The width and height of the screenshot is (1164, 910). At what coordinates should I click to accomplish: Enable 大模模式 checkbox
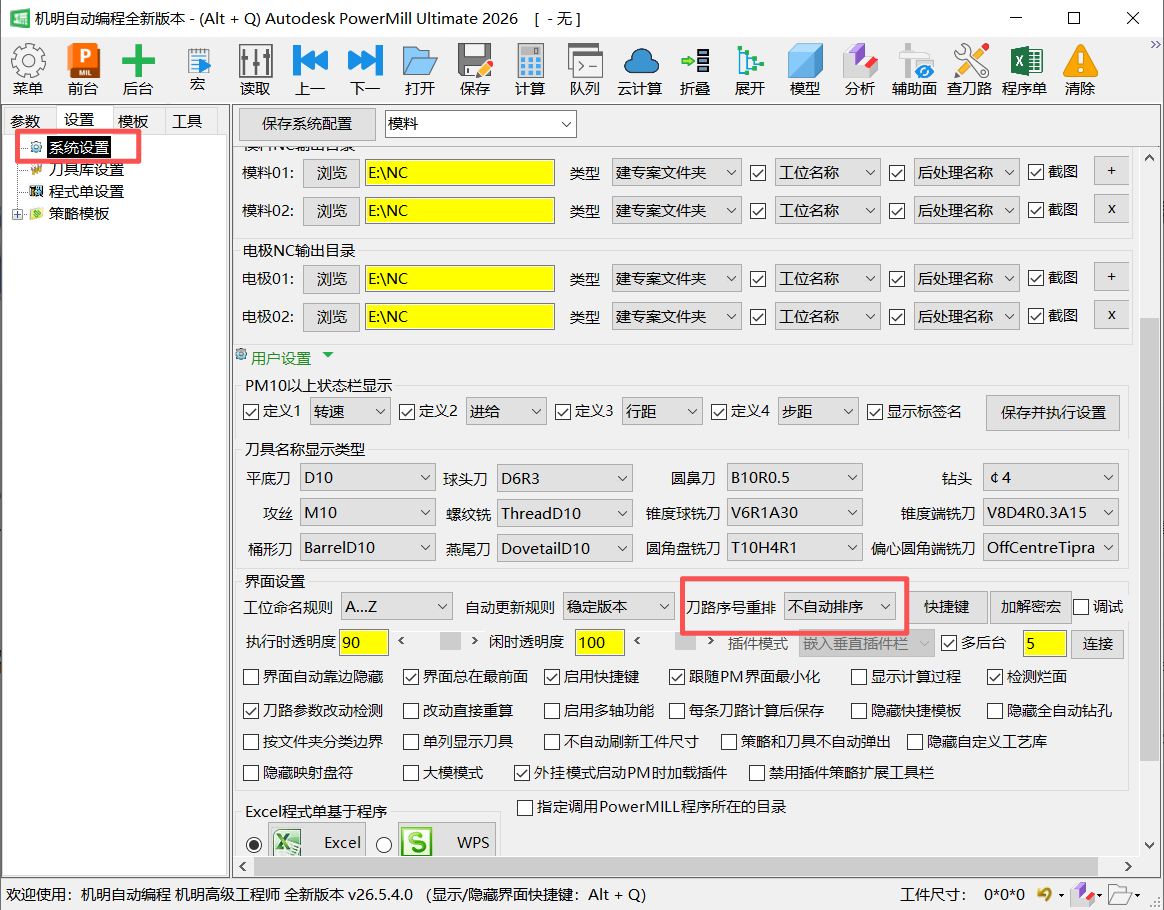[x=411, y=773]
